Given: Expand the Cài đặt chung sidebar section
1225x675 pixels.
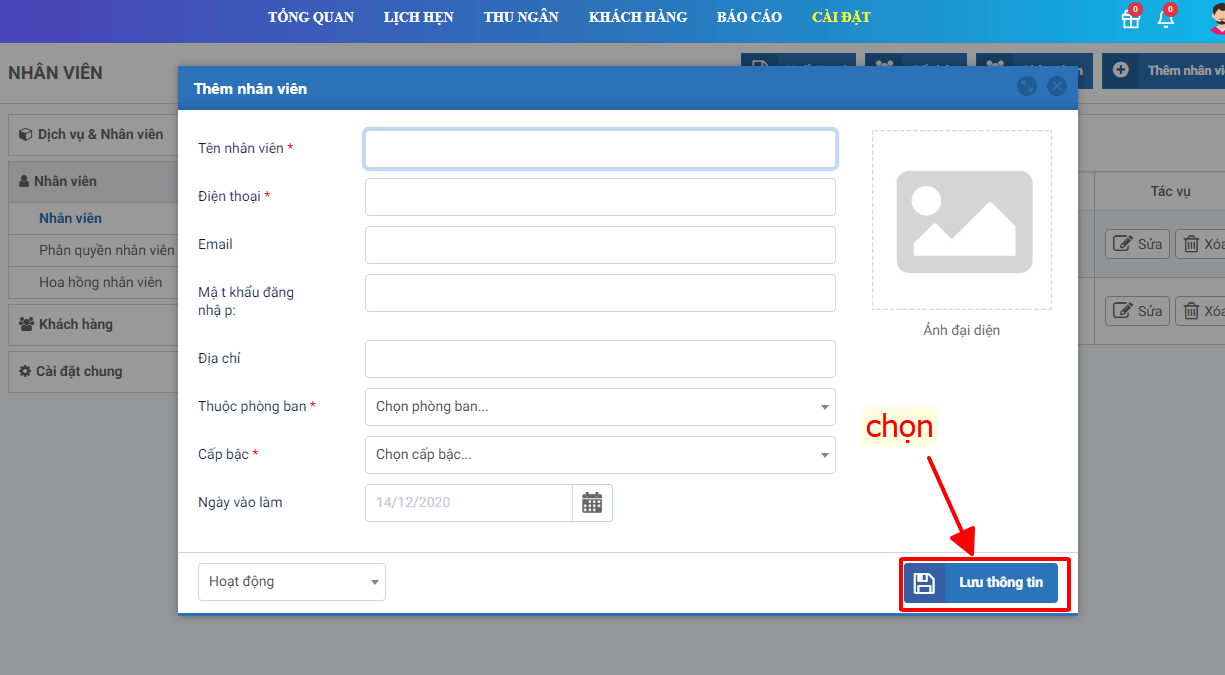Looking at the screenshot, I should coord(78,371).
